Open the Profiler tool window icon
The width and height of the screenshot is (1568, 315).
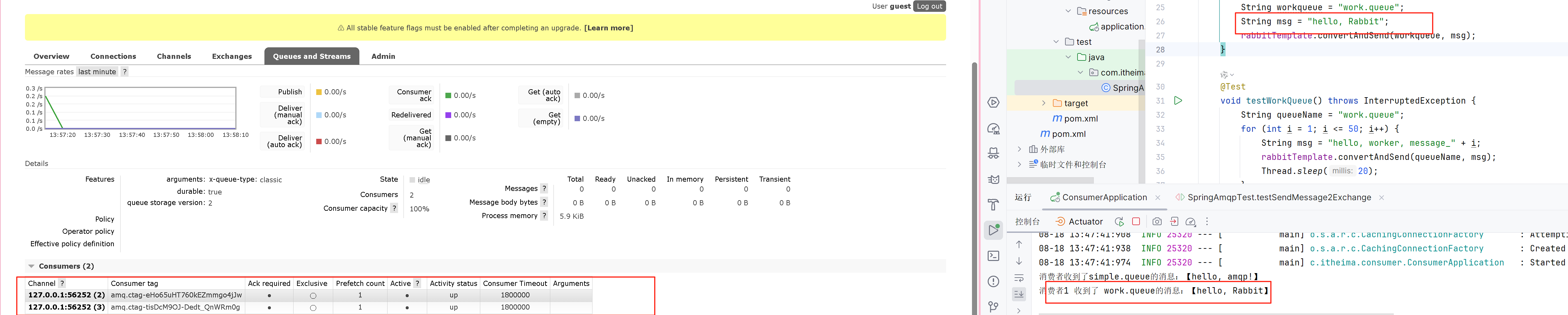[993, 129]
